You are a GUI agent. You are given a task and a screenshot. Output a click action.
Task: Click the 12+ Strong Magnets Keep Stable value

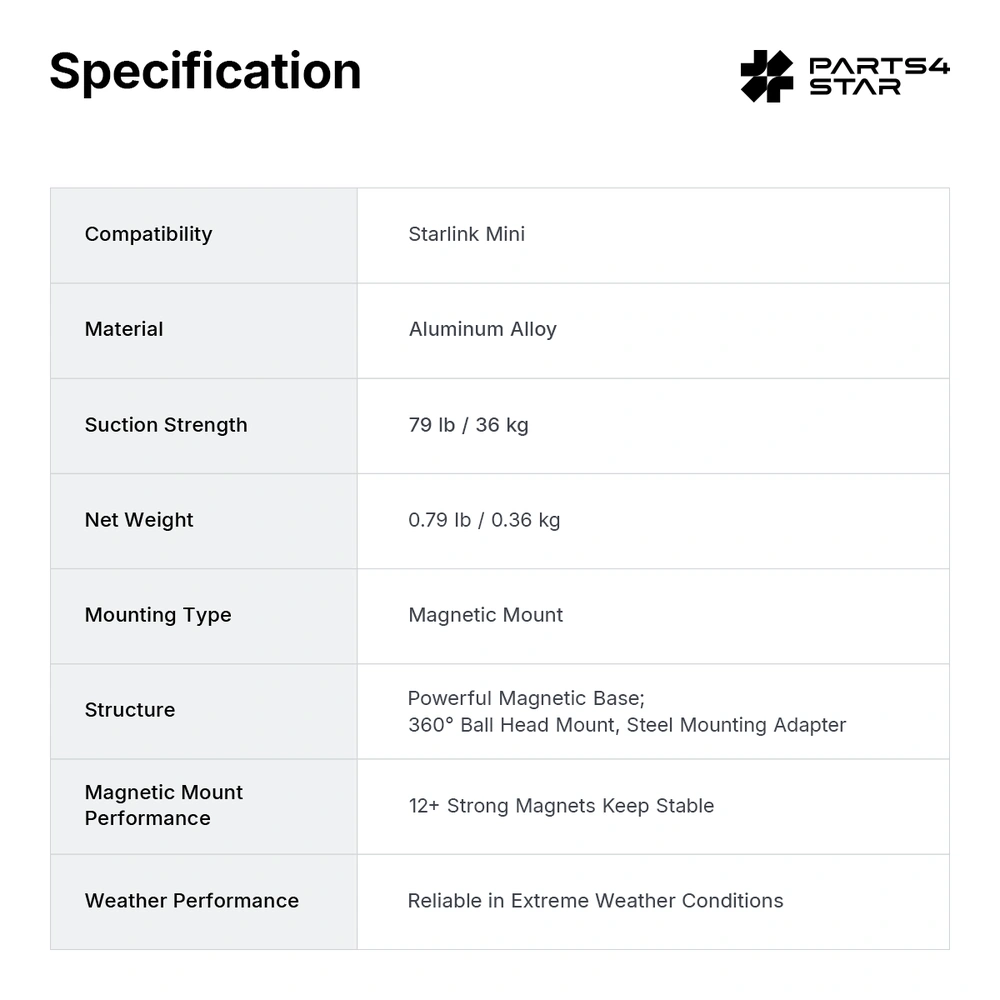[x=561, y=806]
